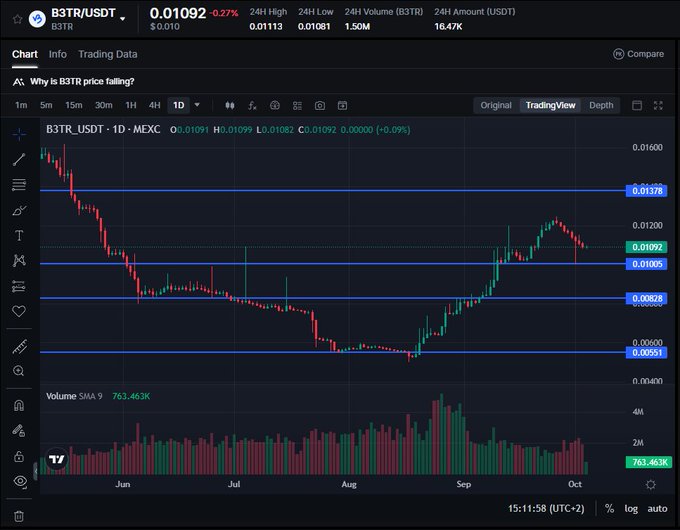The height and width of the screenshot is (530, 680).
Task: Toggle the chart layout panel icon
Action: (x=637, y=105)
